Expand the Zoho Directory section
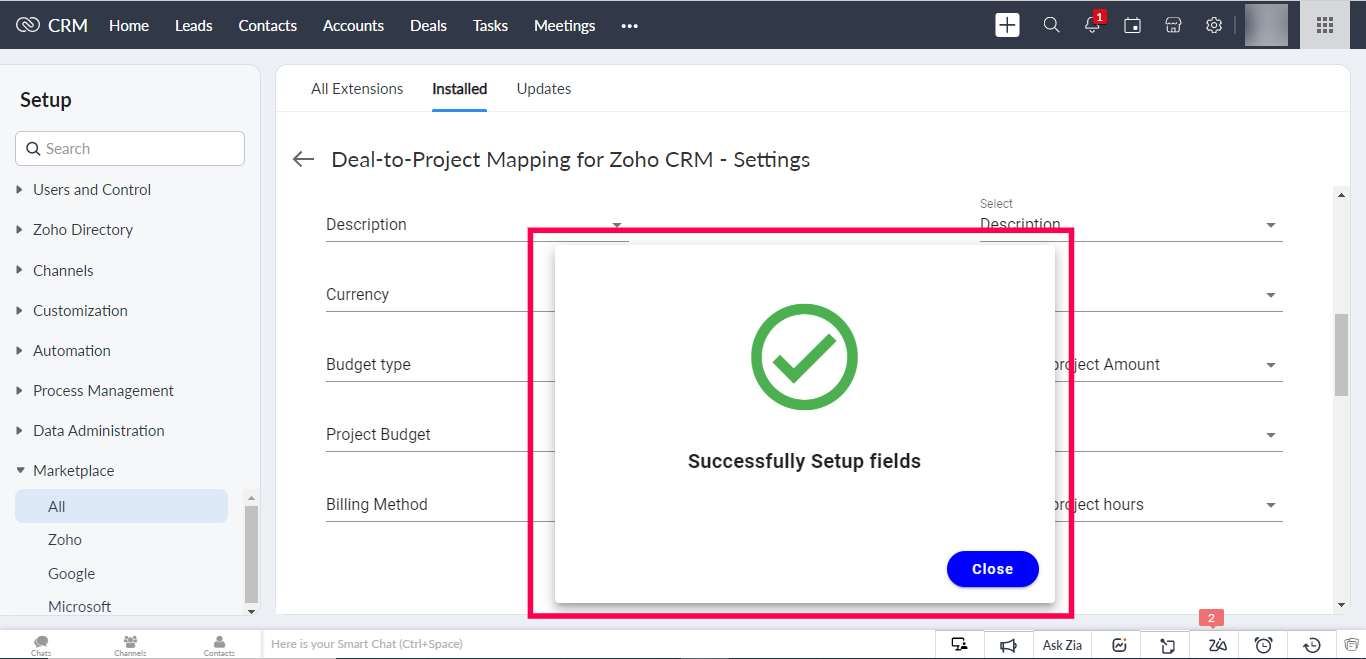 [83, 230]
